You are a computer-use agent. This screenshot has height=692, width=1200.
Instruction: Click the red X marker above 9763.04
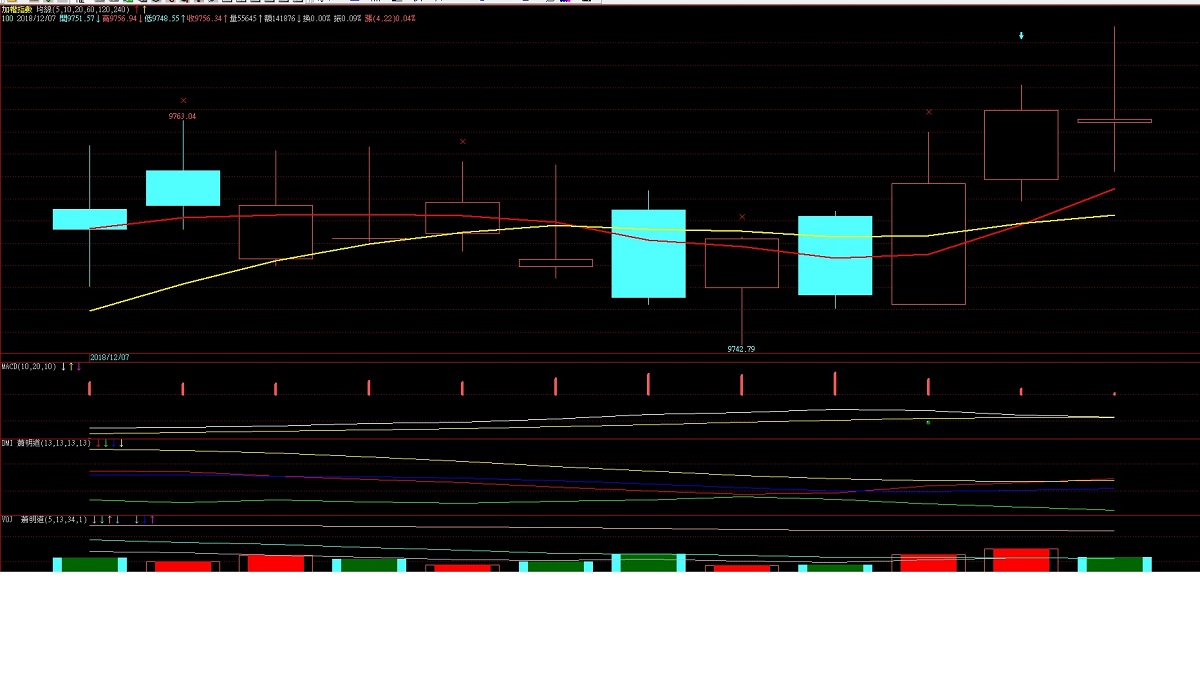pyautogui.click(x=183, y=101)
